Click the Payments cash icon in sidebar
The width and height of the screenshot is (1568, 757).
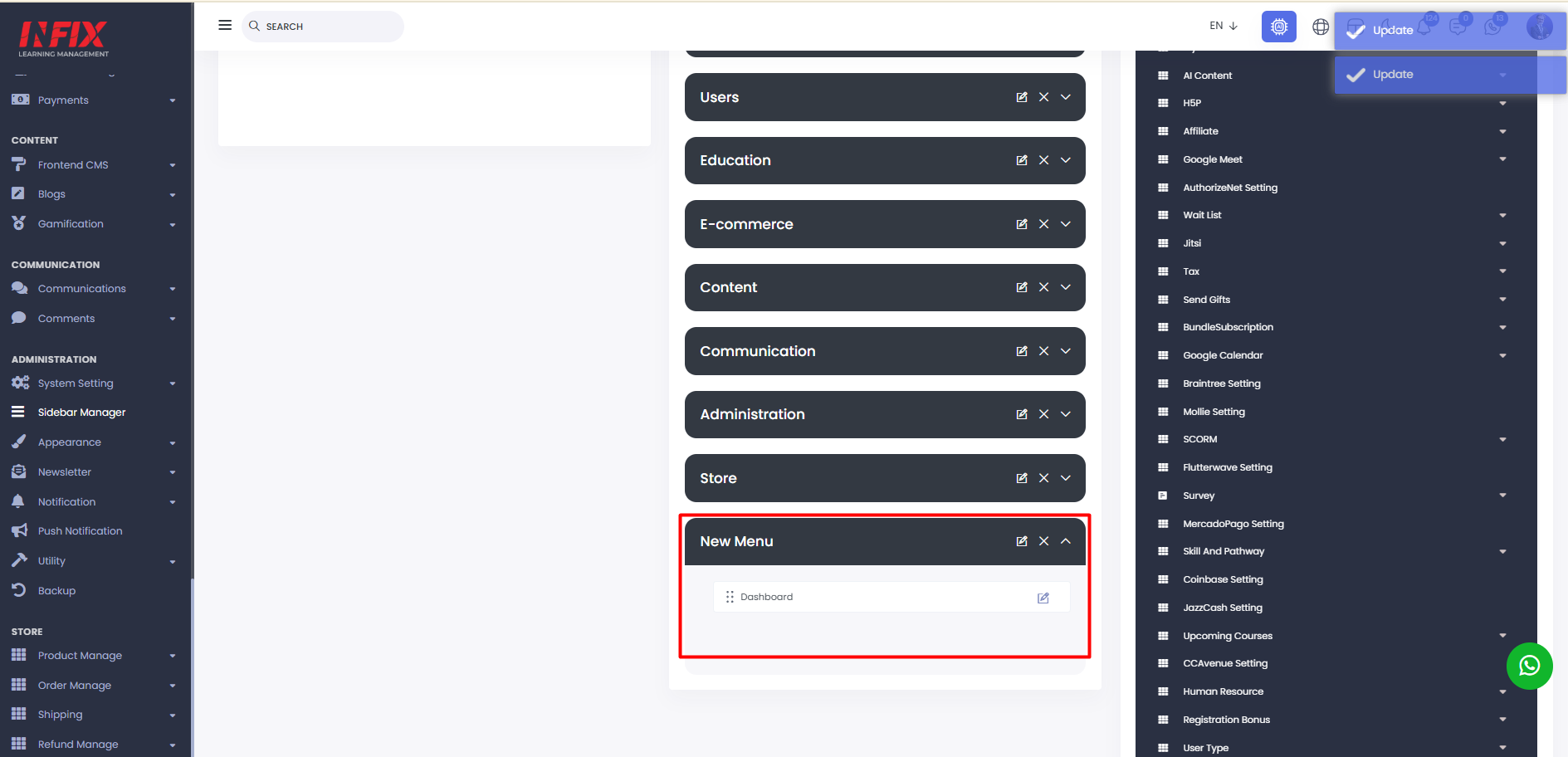click(x=20, y=100)
